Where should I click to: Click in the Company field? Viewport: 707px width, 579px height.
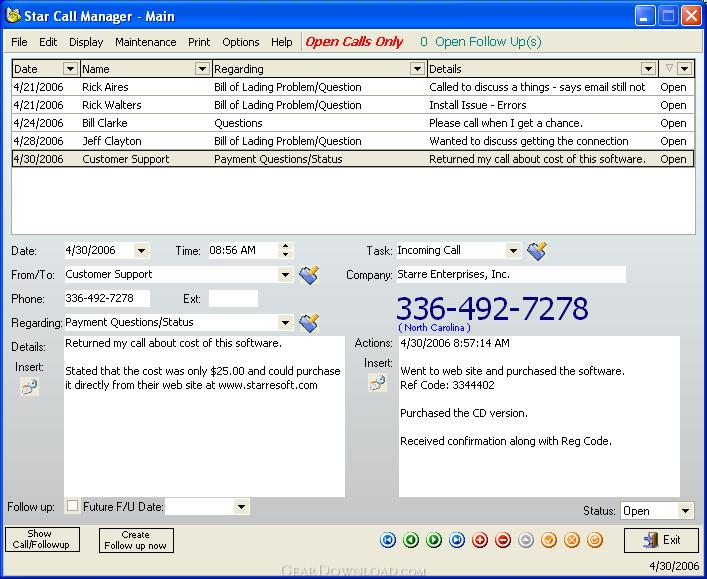click(x=511, y=274)
